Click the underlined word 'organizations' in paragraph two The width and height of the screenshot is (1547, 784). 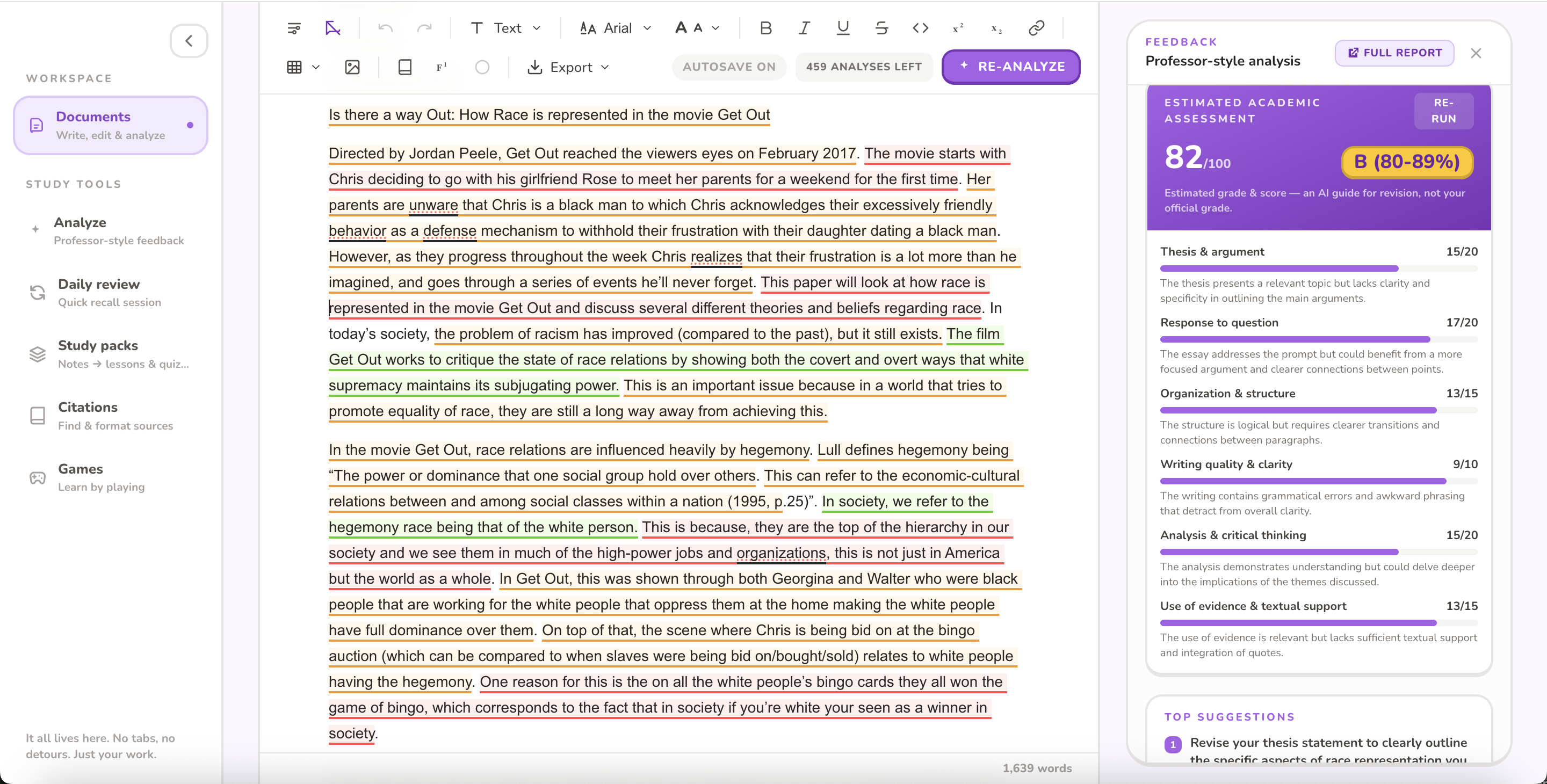pos(780,553)
